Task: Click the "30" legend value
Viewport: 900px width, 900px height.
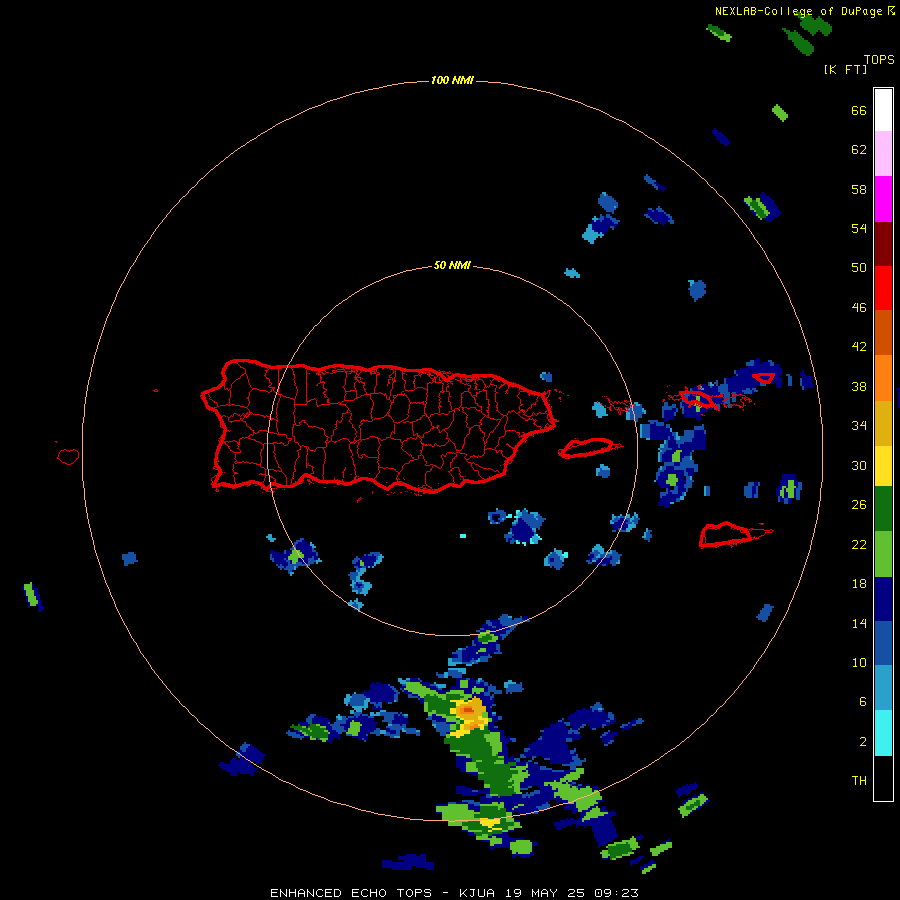Action: [x=859, y=465]
